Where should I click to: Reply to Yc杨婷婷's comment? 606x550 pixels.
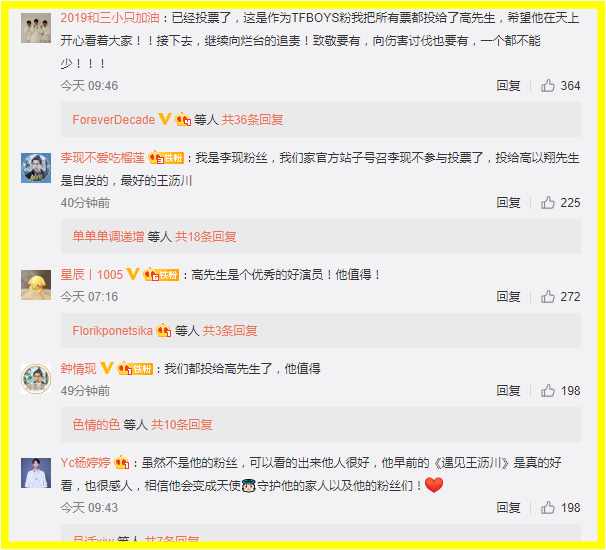click(508, 507)
